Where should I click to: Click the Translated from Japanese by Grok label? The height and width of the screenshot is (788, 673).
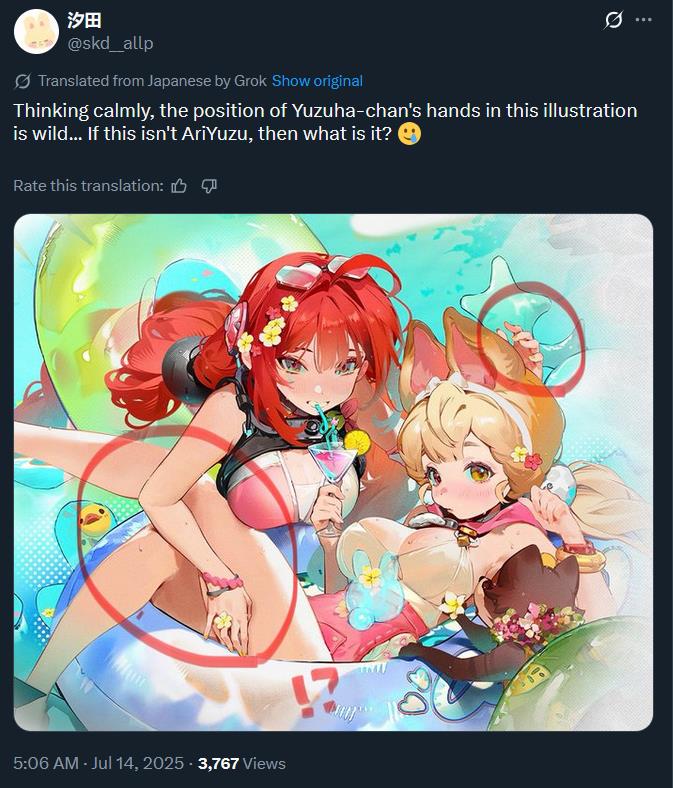point(152,81)
